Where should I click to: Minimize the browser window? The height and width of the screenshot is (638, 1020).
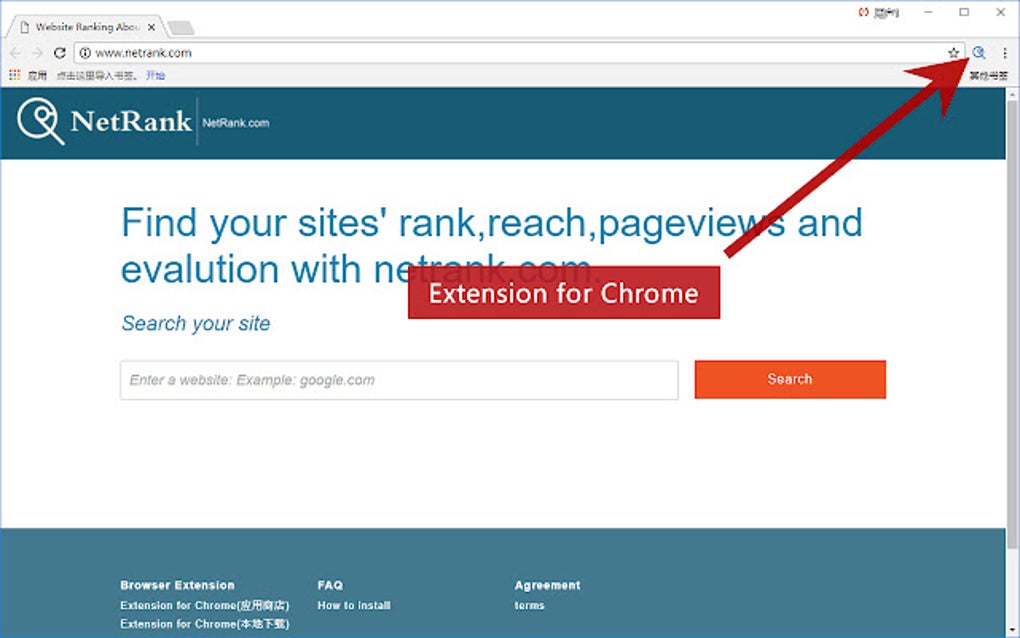coord(928,12)
